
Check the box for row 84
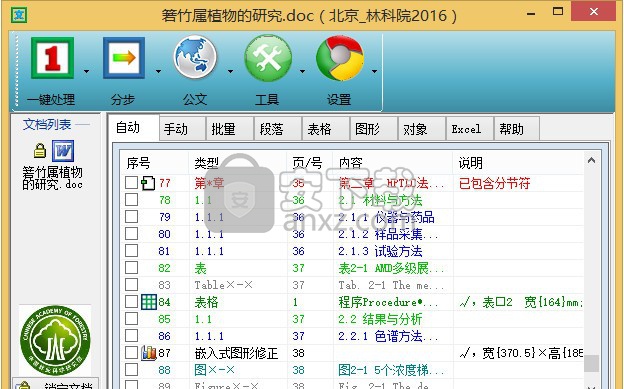click(x=131, y=301)
